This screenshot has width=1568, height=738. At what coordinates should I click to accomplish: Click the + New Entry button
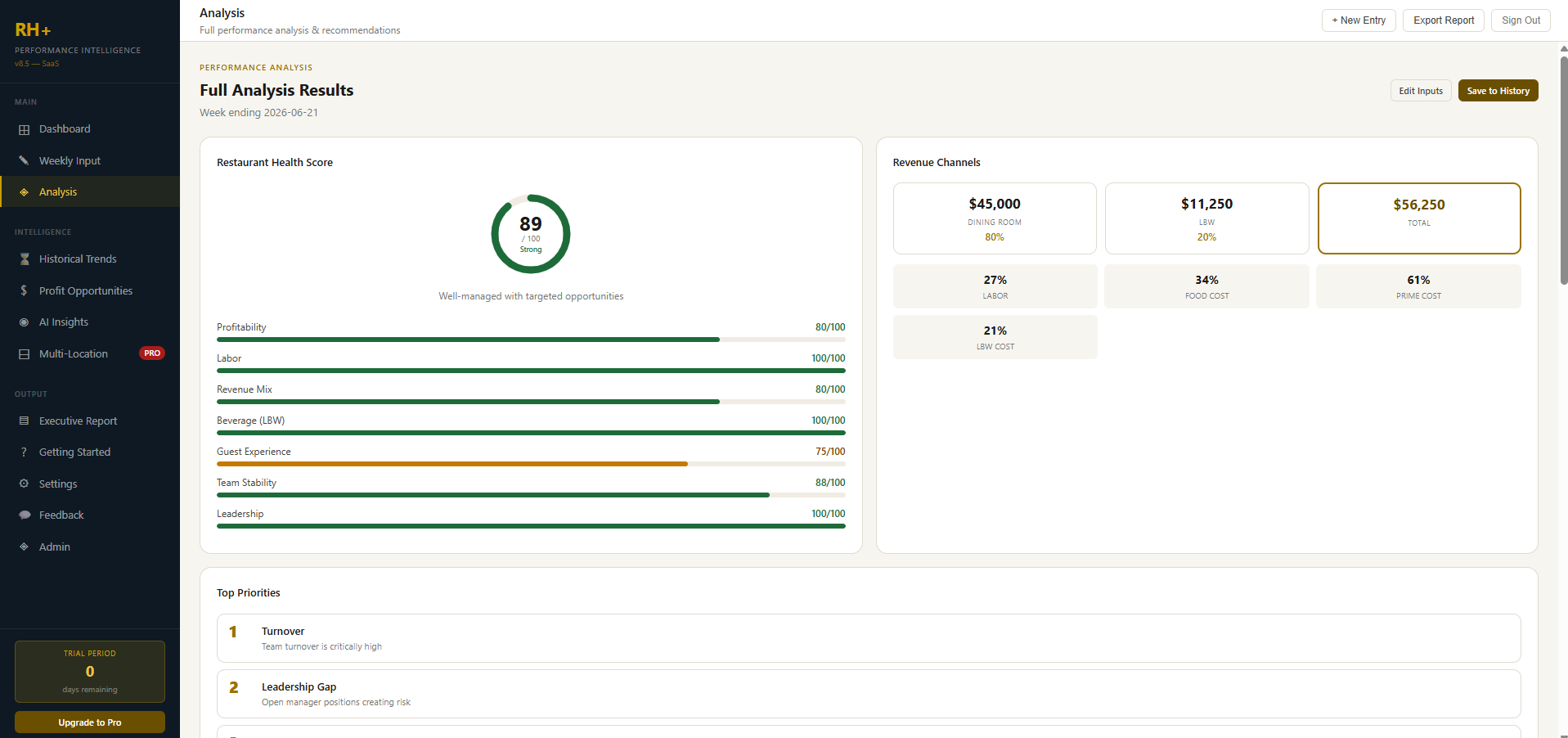1359,20
